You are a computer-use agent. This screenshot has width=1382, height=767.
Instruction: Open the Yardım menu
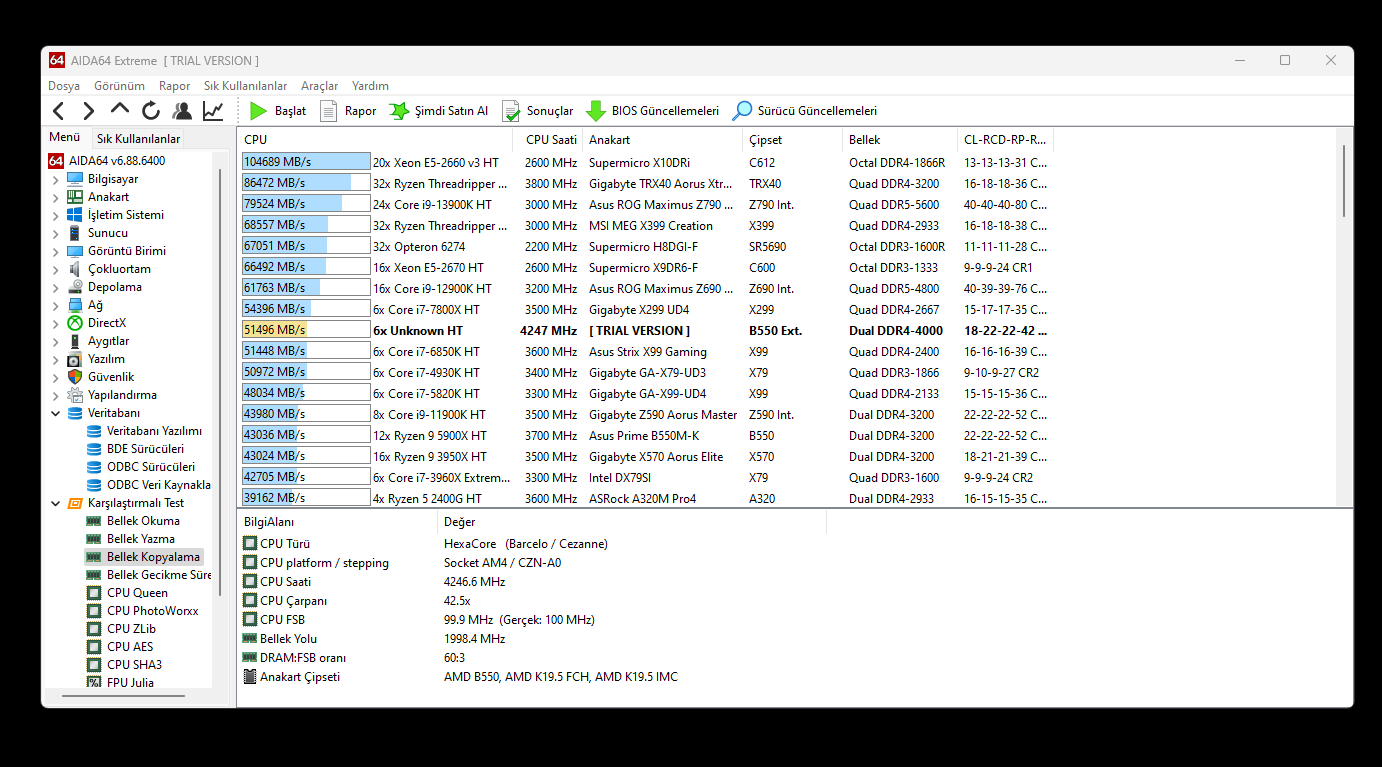(370, 86)
